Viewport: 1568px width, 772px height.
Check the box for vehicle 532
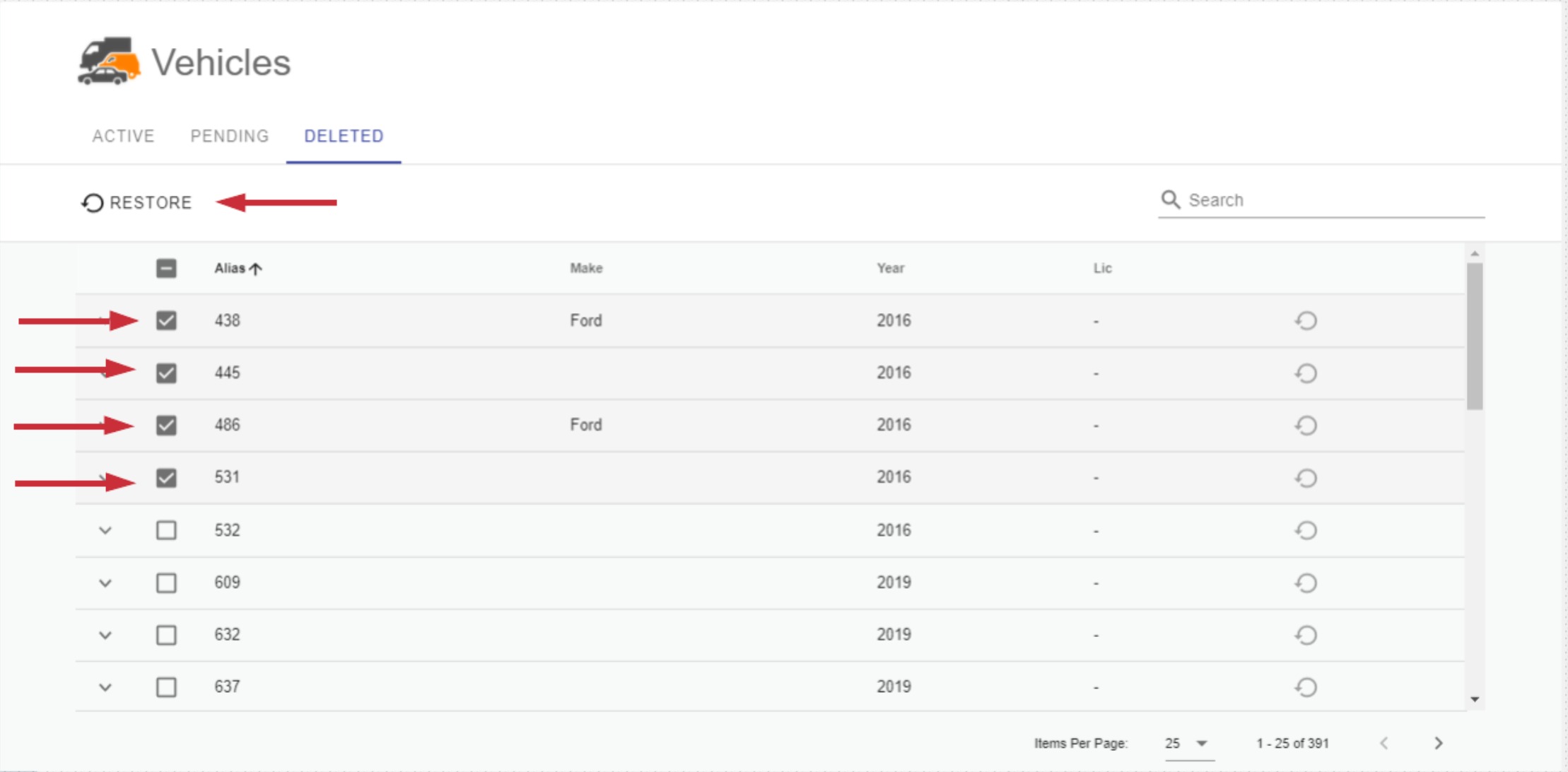point(166,530)
